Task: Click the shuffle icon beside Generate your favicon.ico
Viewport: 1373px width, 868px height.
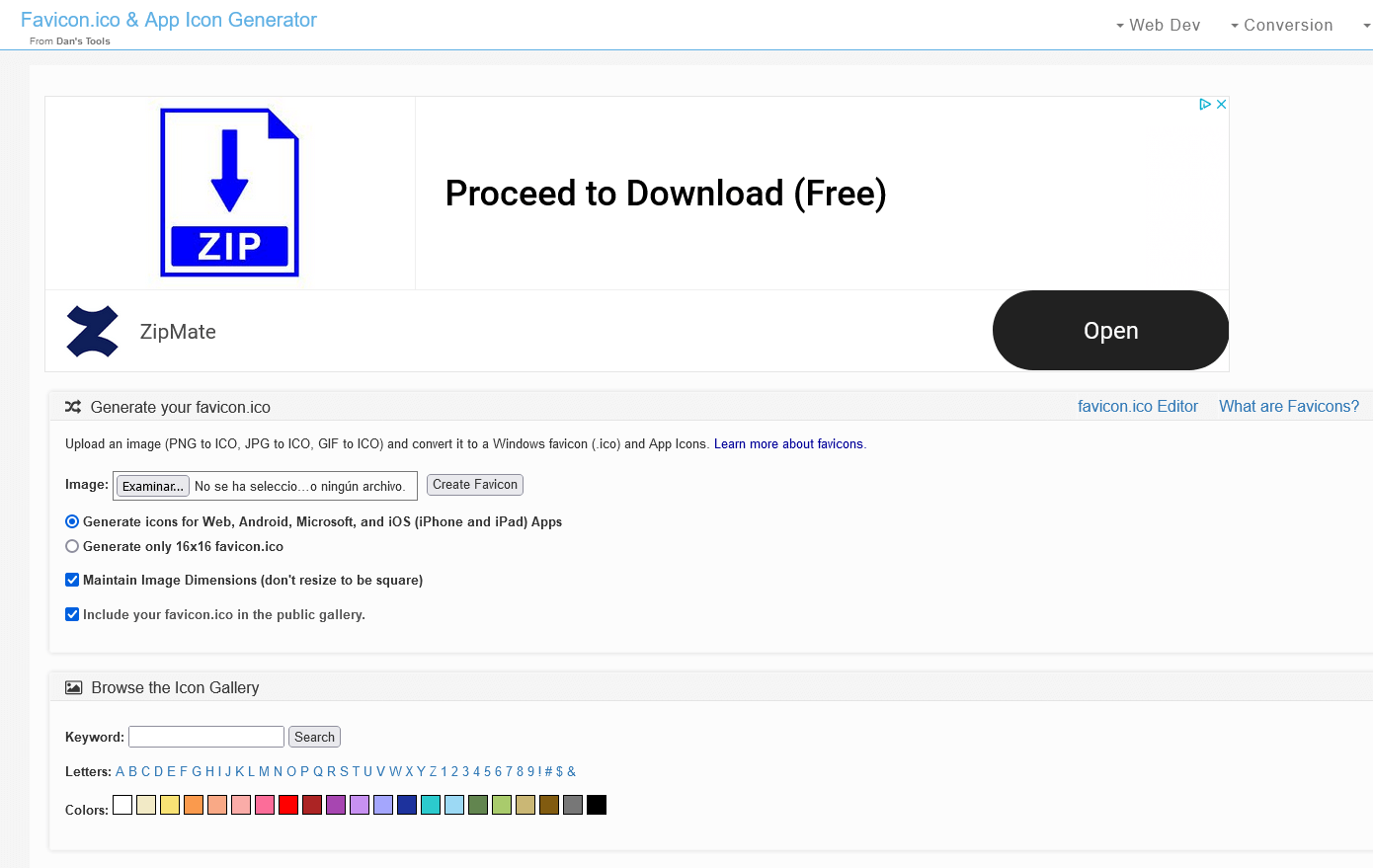Action: pos(73,406)
